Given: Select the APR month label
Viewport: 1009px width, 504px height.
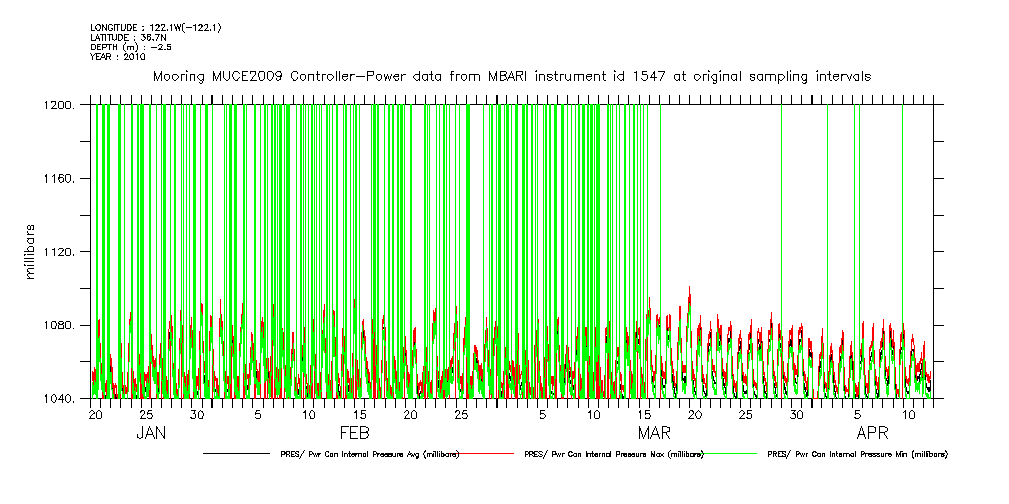Looking at the screenshot, I should [873, 434].
